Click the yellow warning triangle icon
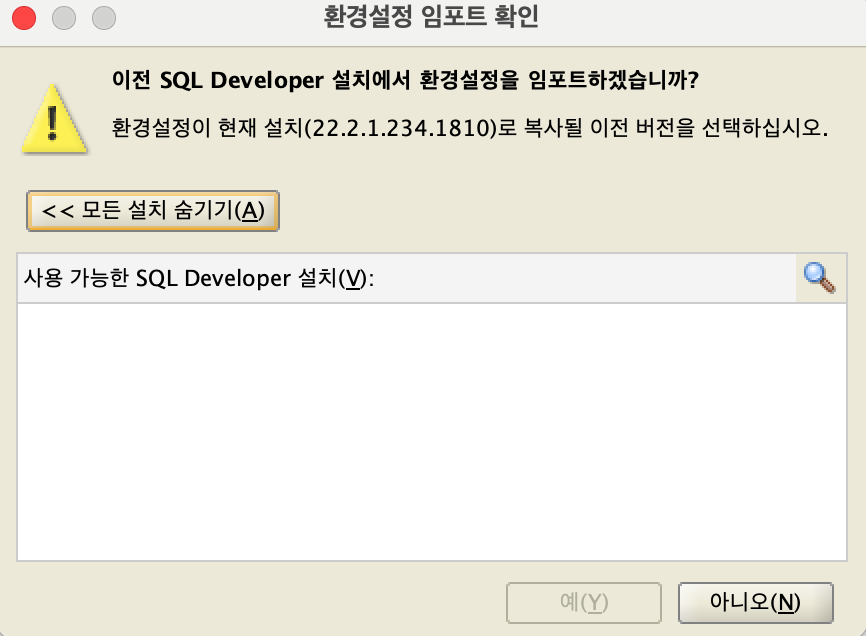The image size is (866, 636). [x=54, y=119]
